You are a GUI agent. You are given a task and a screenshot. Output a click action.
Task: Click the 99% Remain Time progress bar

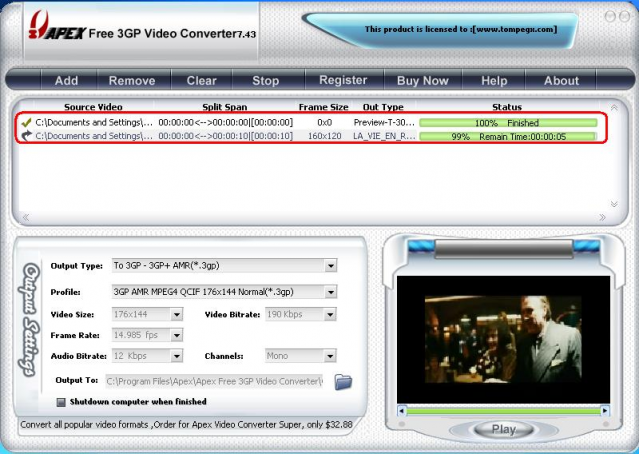(508, 137)
